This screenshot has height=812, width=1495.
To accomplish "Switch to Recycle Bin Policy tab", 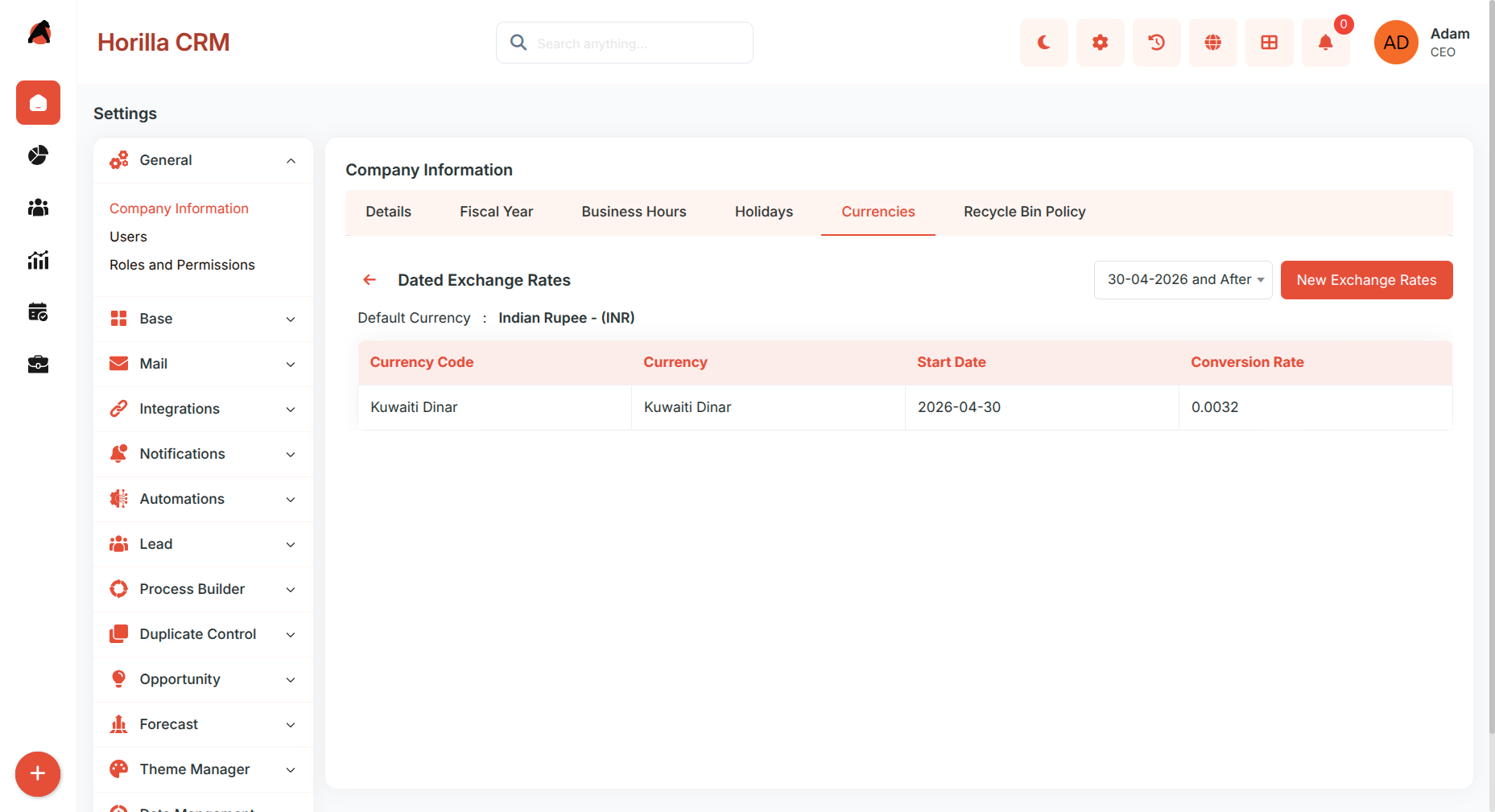I will [x=1024, y=212].
